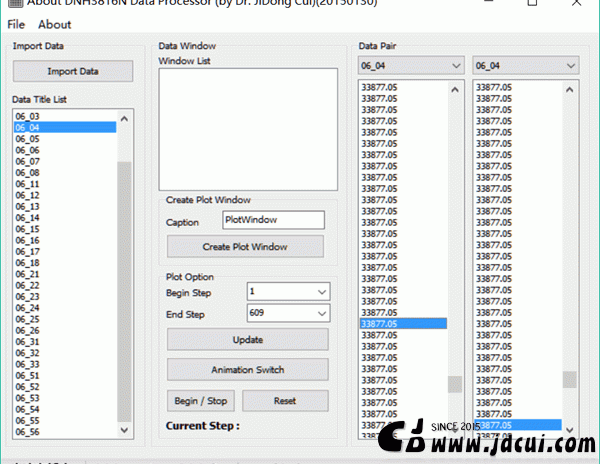Image resolution: width=600 pixels, height=464 pixels.
Task: Click the Data Title List scroll down arrow
Action: (124, 432)
